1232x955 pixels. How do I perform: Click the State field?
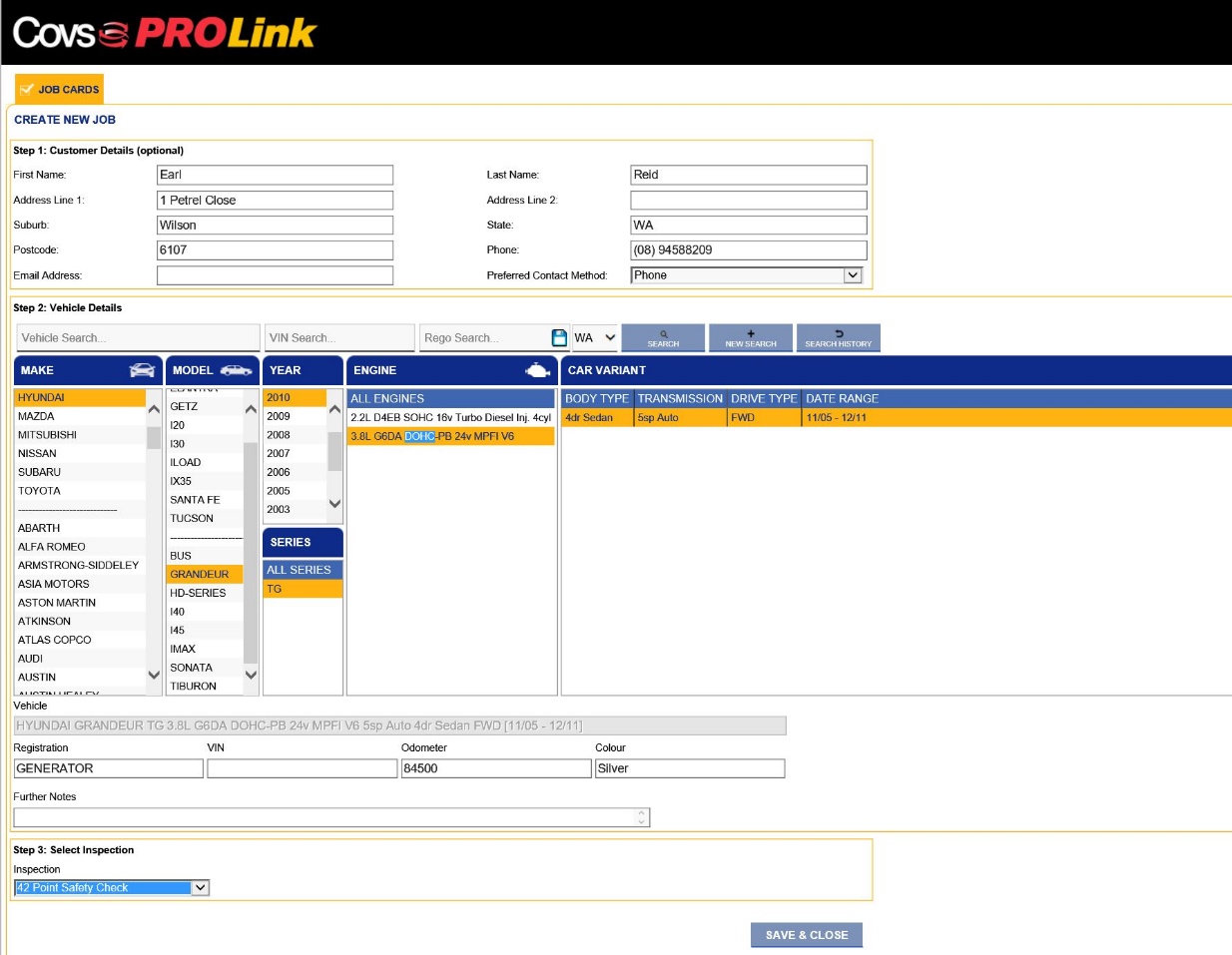pyautogui.click(x=749, y=226)
